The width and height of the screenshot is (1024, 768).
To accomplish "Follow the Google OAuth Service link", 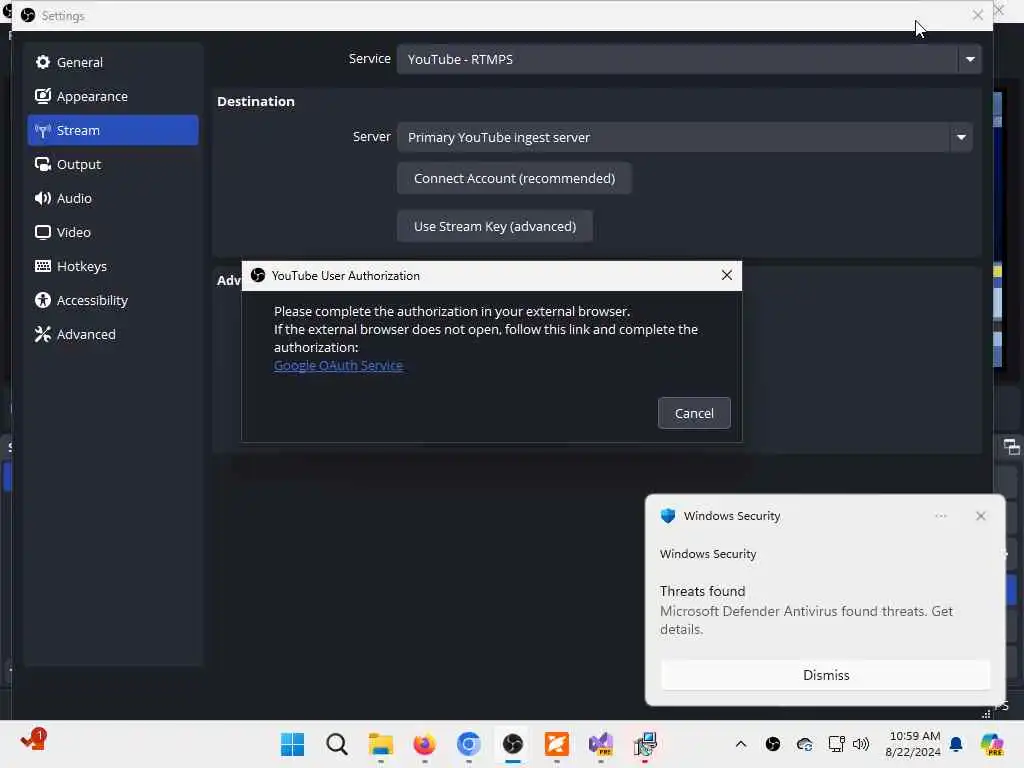I will pyautogui.click(x=338, y=366).
